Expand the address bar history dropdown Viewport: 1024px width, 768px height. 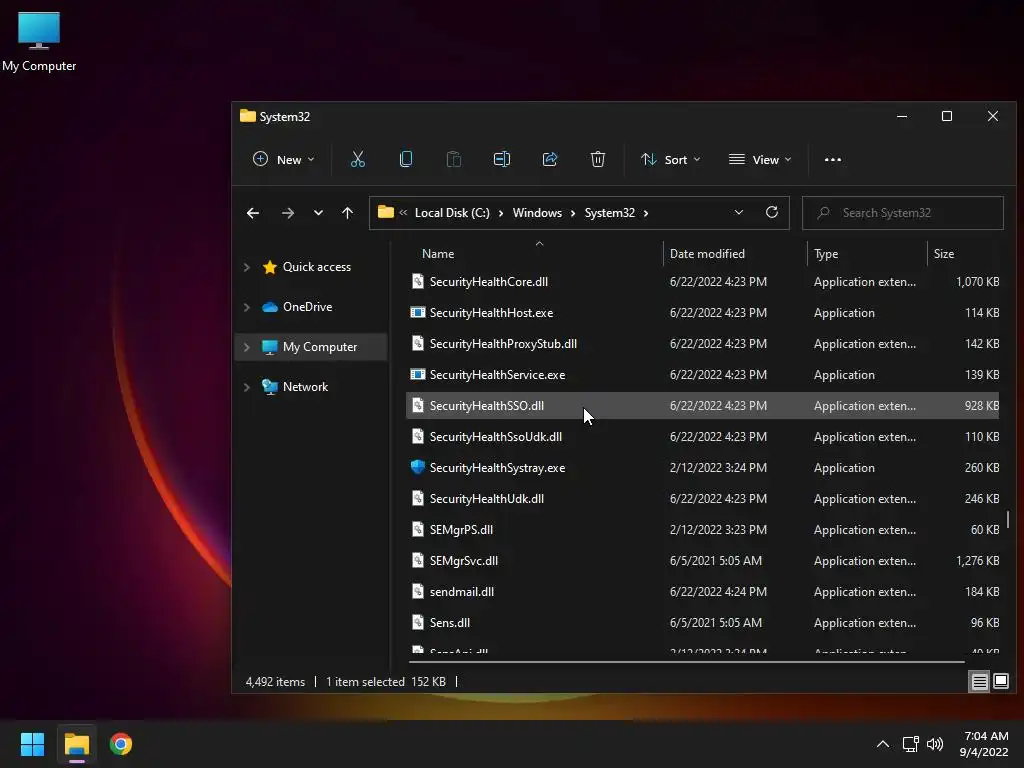[x=739, y=212]
